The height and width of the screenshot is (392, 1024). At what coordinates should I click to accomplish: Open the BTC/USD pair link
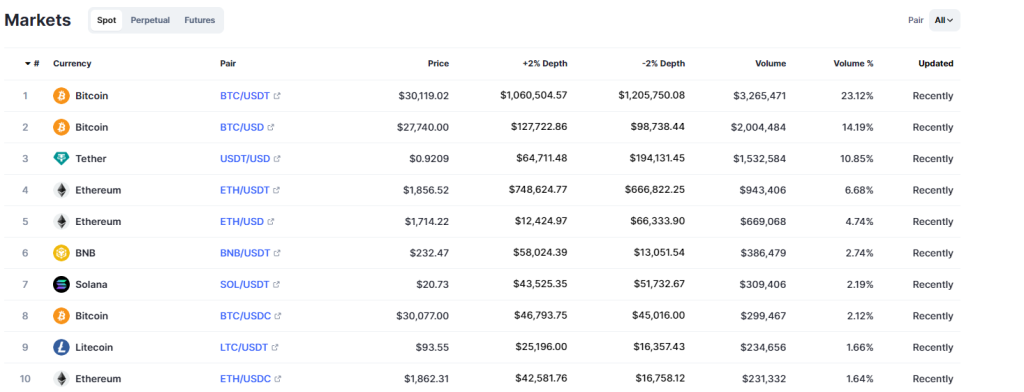242,127
